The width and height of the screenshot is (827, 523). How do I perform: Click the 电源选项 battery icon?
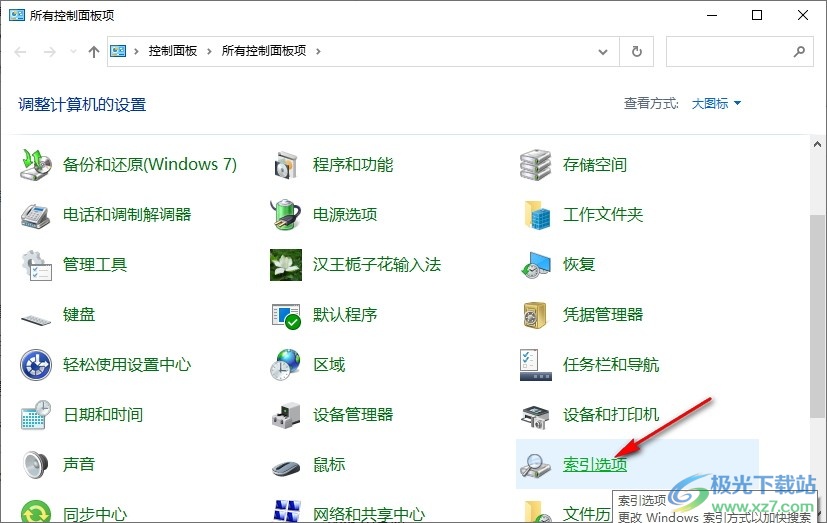click(x=286, y=215)
